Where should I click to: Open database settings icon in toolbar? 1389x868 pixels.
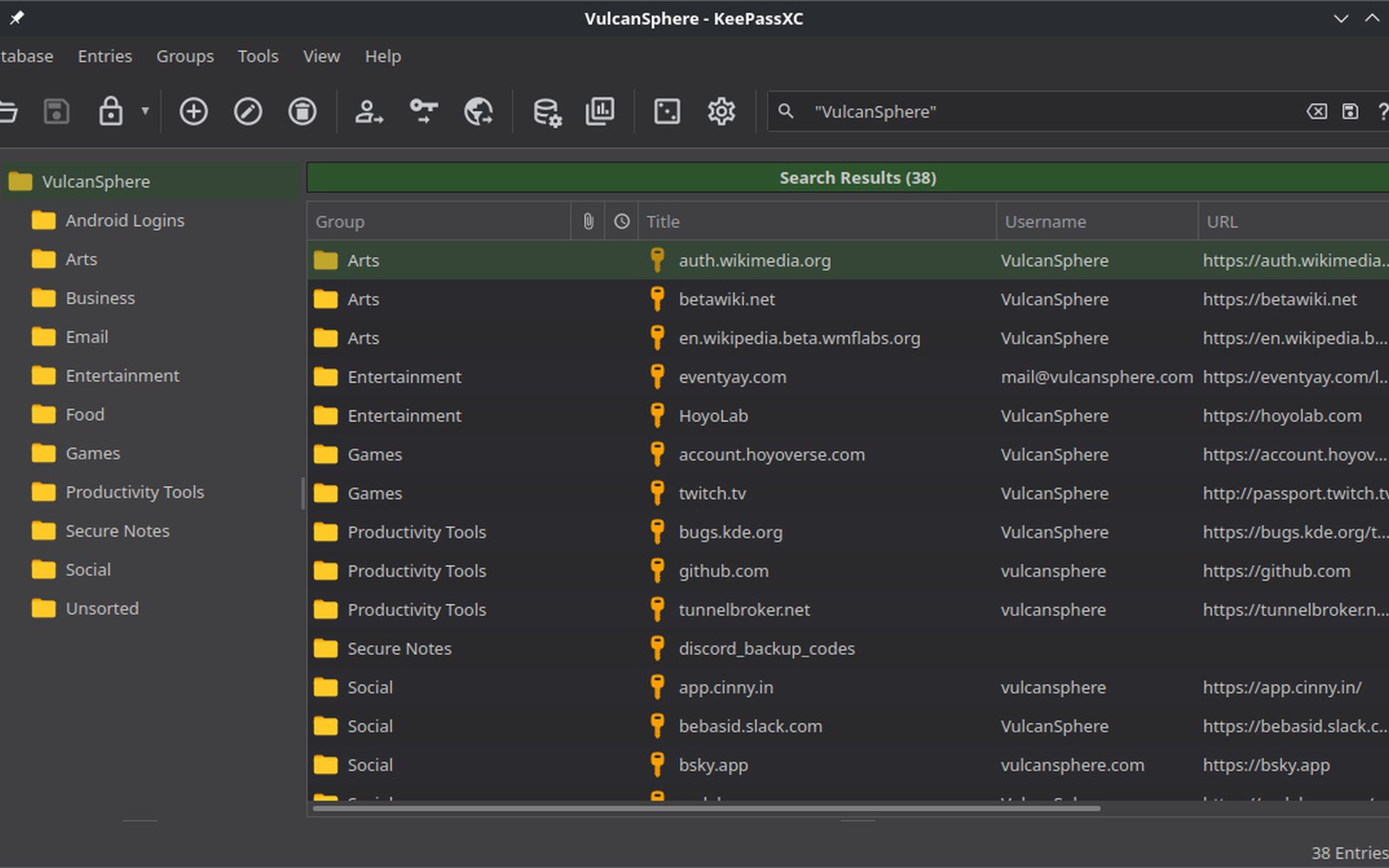coord(547,111)
